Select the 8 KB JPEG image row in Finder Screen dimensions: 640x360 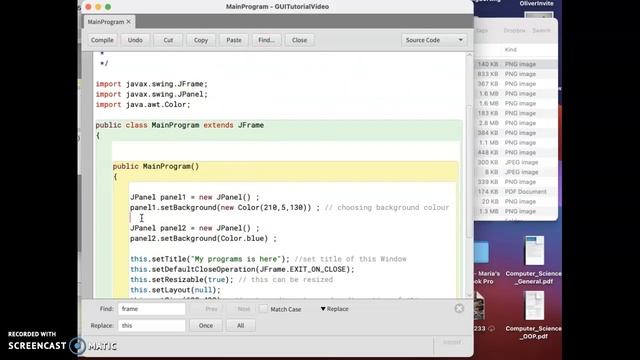coord(516,172)
